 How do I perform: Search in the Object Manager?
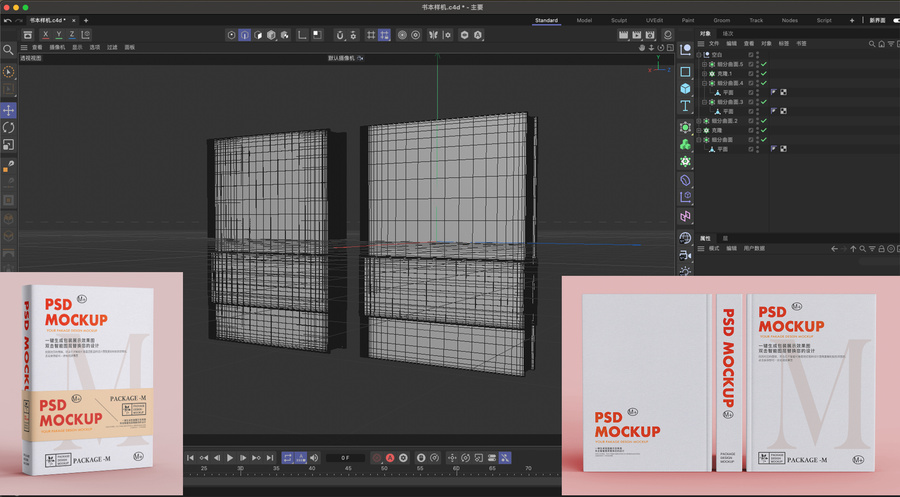[x=872, y=44]
